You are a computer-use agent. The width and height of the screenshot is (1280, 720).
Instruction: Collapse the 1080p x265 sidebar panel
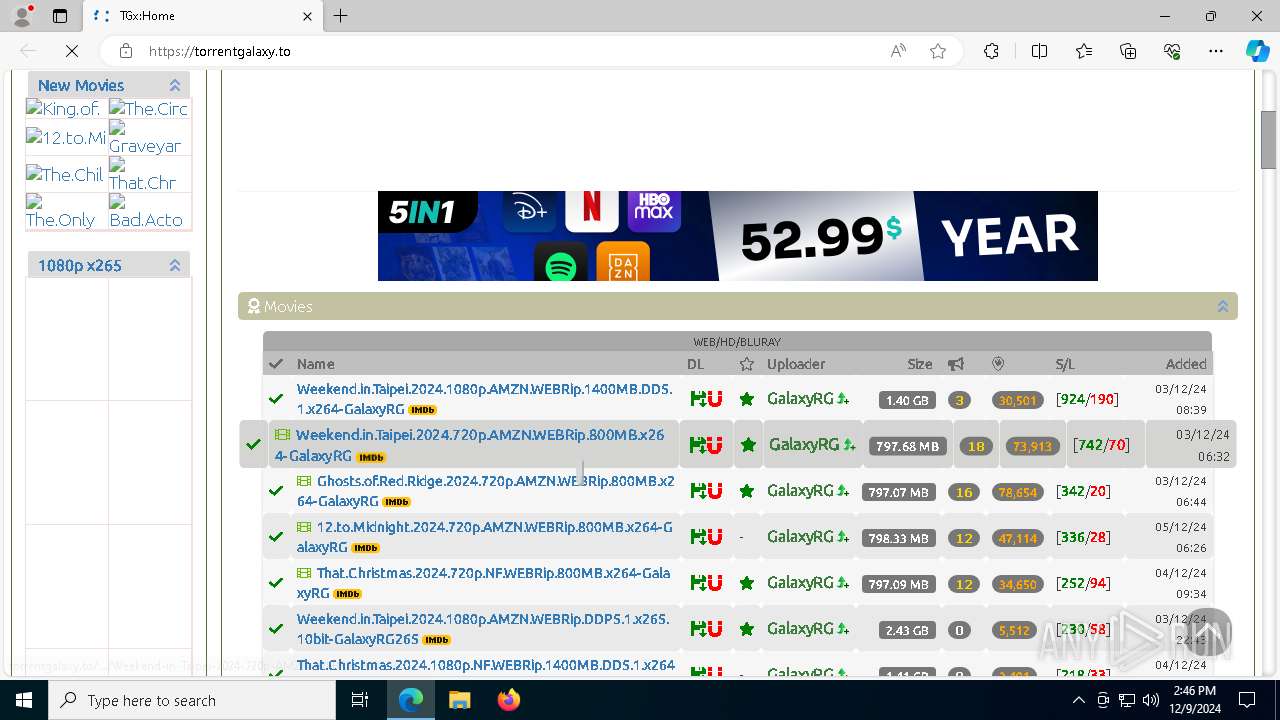click(x=175, y=265)
